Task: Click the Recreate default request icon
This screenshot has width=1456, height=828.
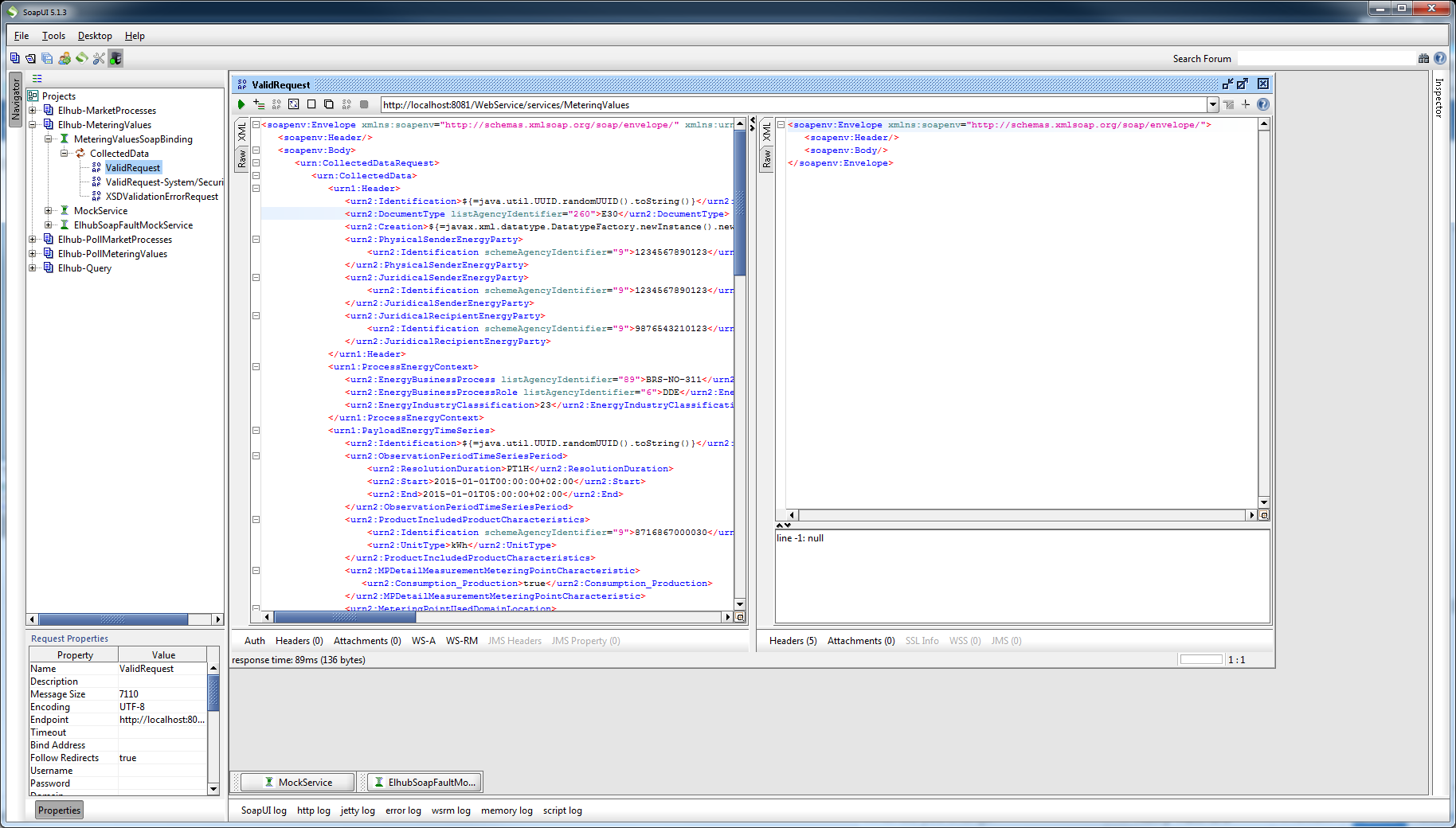Action: pos(294,104)
